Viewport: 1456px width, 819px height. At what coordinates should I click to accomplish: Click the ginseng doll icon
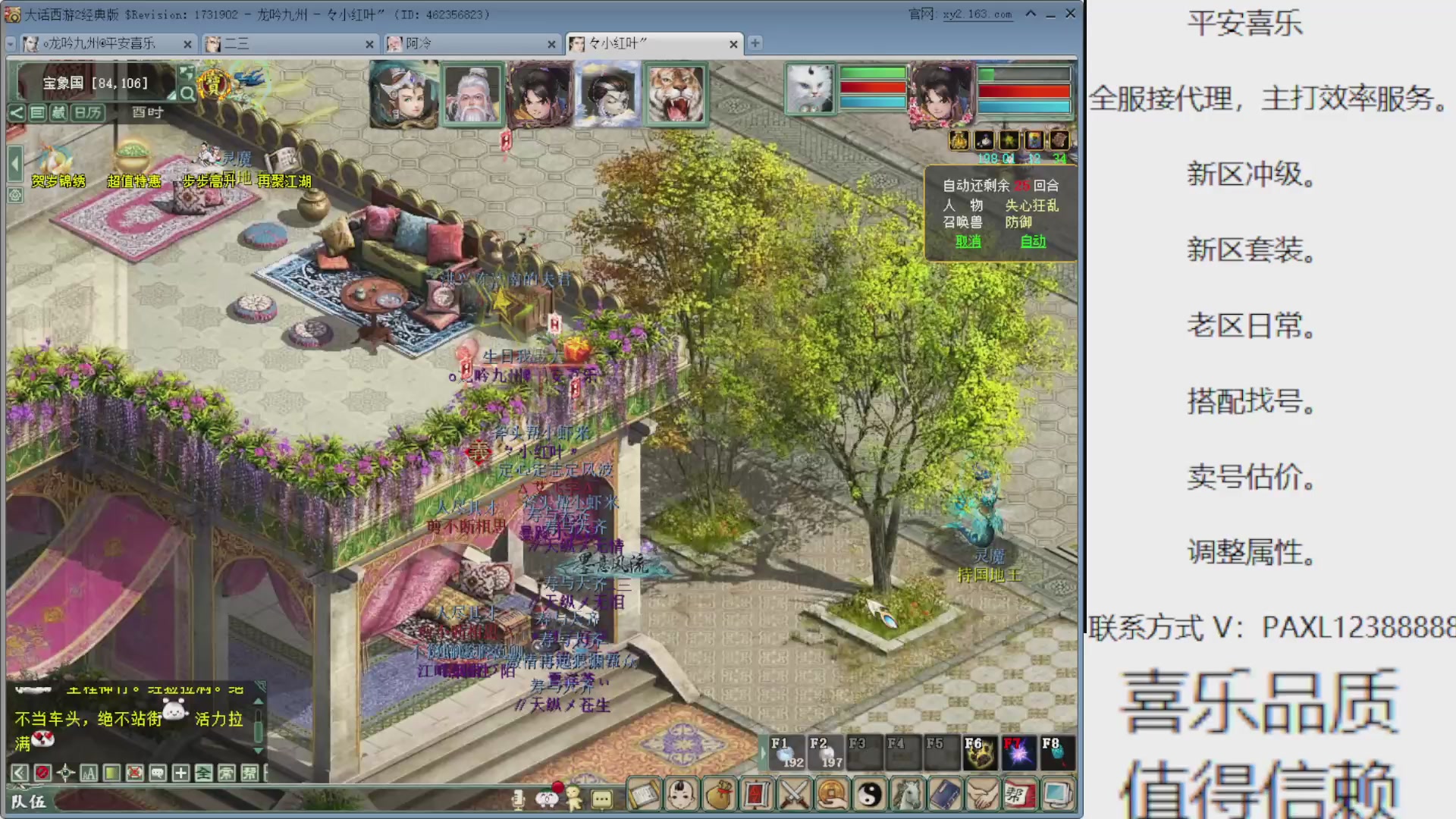pyautogui.click(x=574, y=798)
